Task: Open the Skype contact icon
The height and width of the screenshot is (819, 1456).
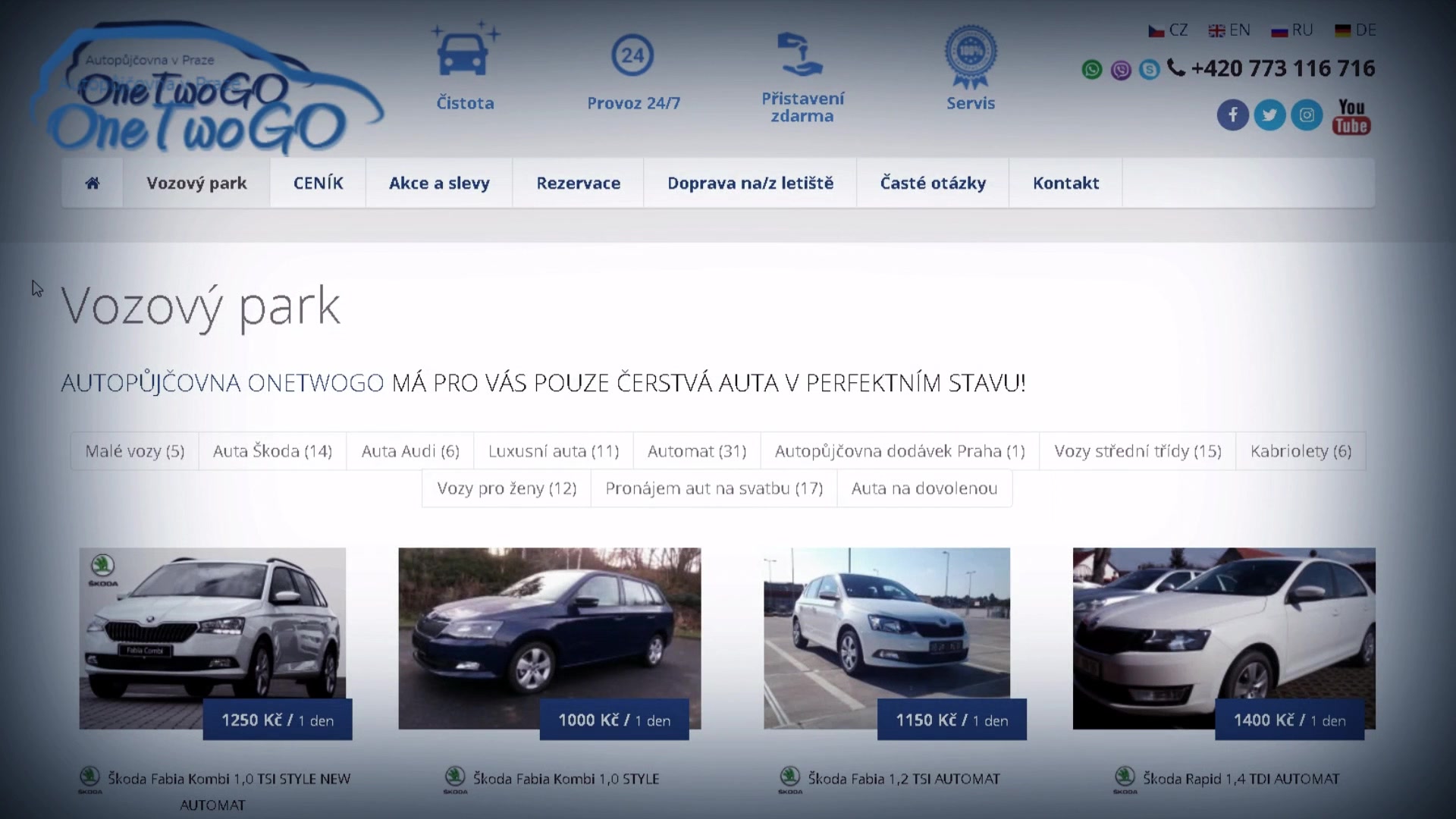Action: coord(1150,70)
